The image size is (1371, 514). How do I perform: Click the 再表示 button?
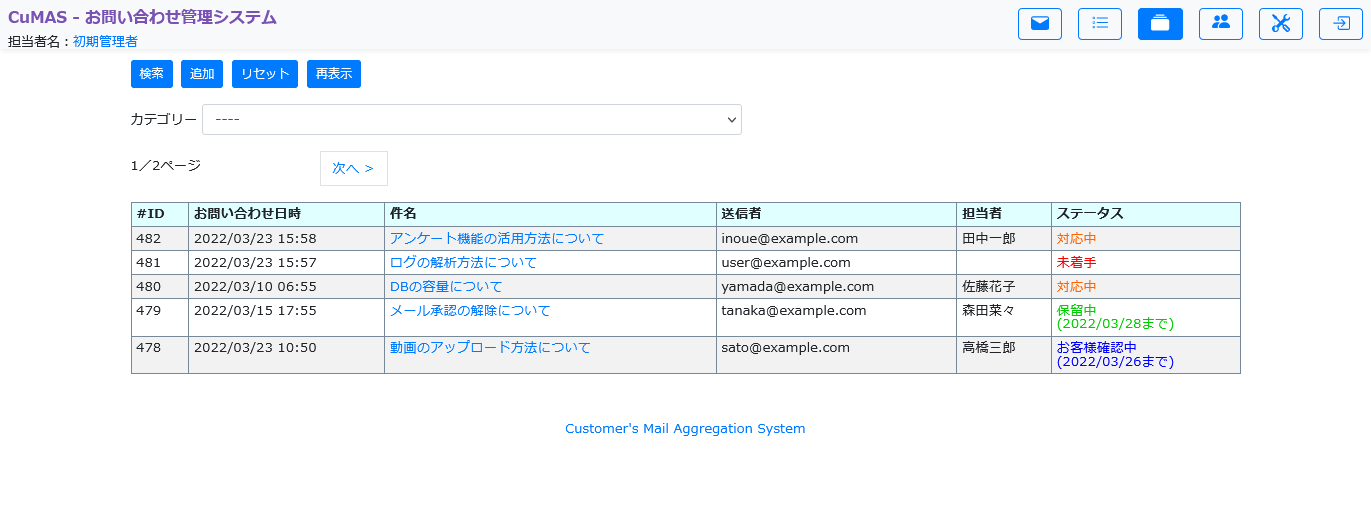pos(334,74)
